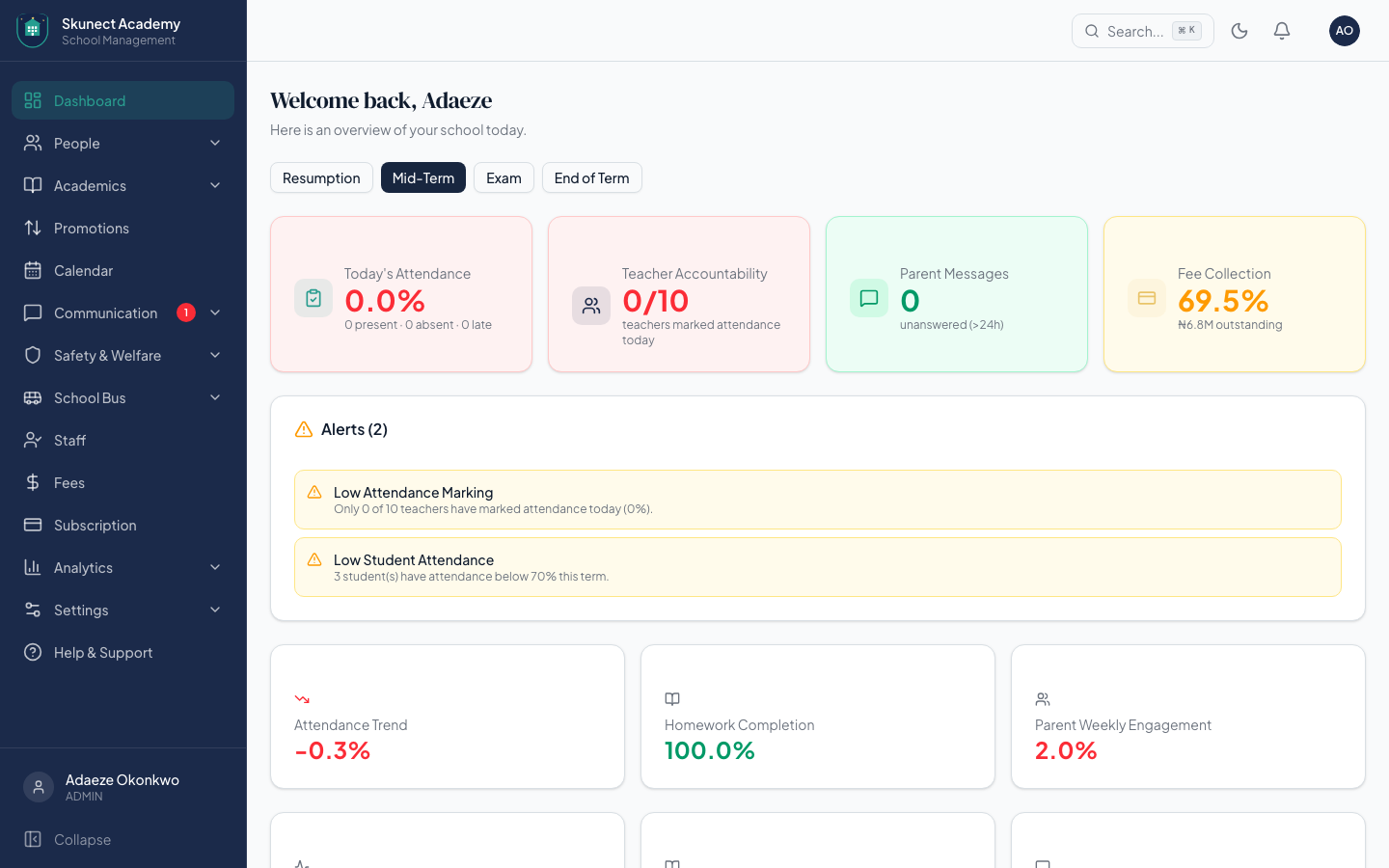Open the Subscription page
This screenshot has height=868, width=1389.
[x=123, y=525]
